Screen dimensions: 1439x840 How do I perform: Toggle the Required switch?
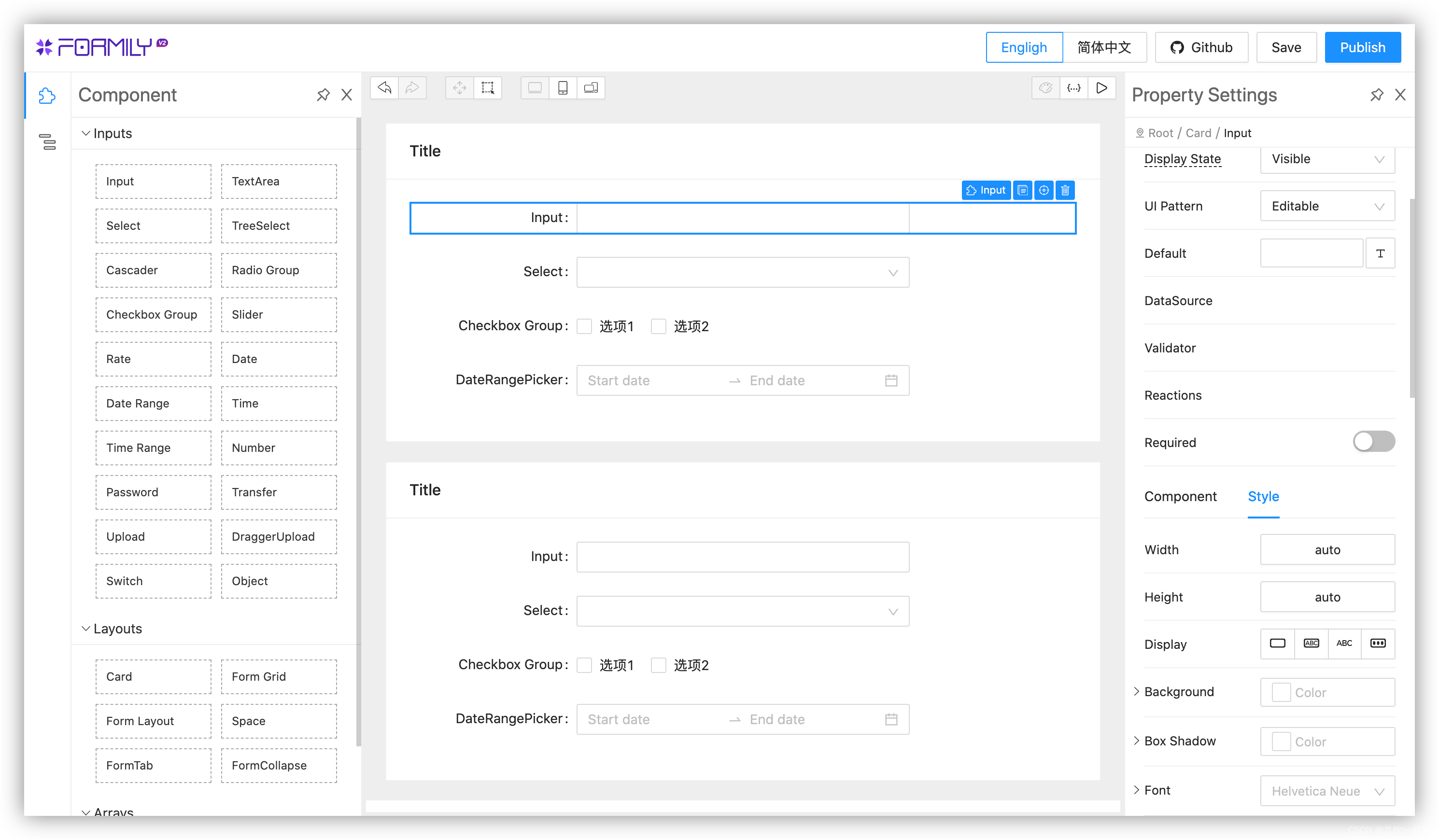pyautogui.click(x=1373, y=441)
